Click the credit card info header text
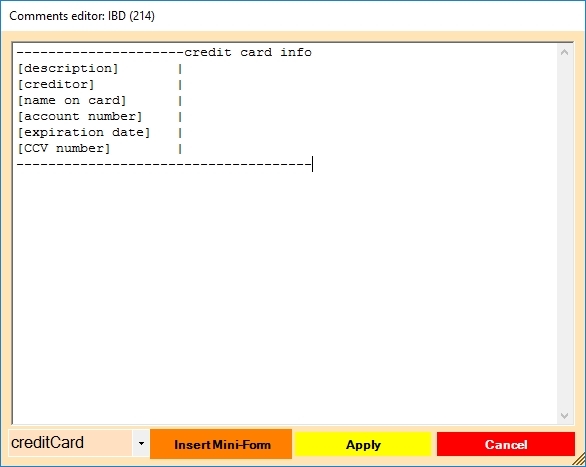The image size is (586, 467). tap(248, 52)
